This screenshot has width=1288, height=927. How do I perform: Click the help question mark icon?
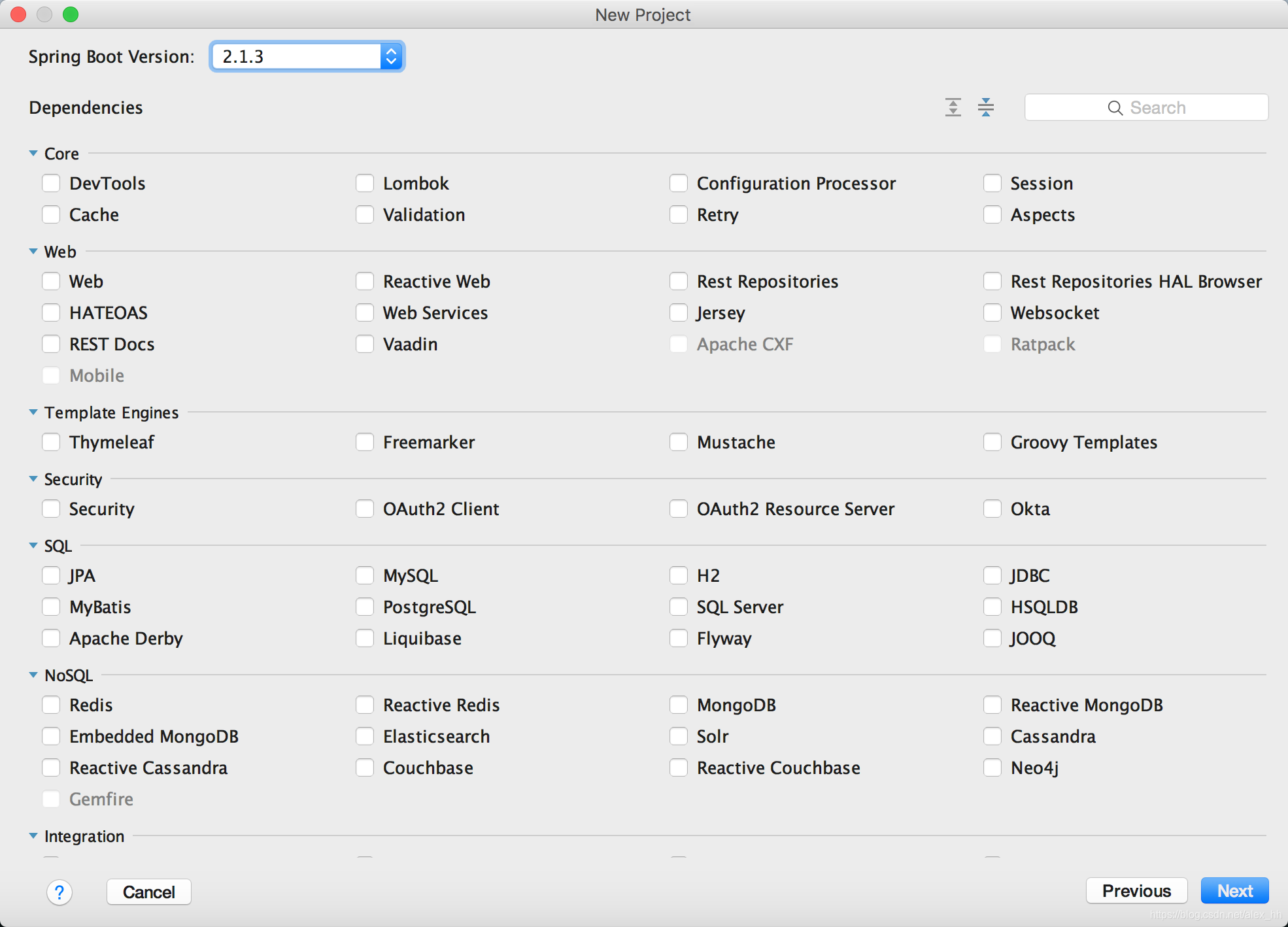point(59,892)
